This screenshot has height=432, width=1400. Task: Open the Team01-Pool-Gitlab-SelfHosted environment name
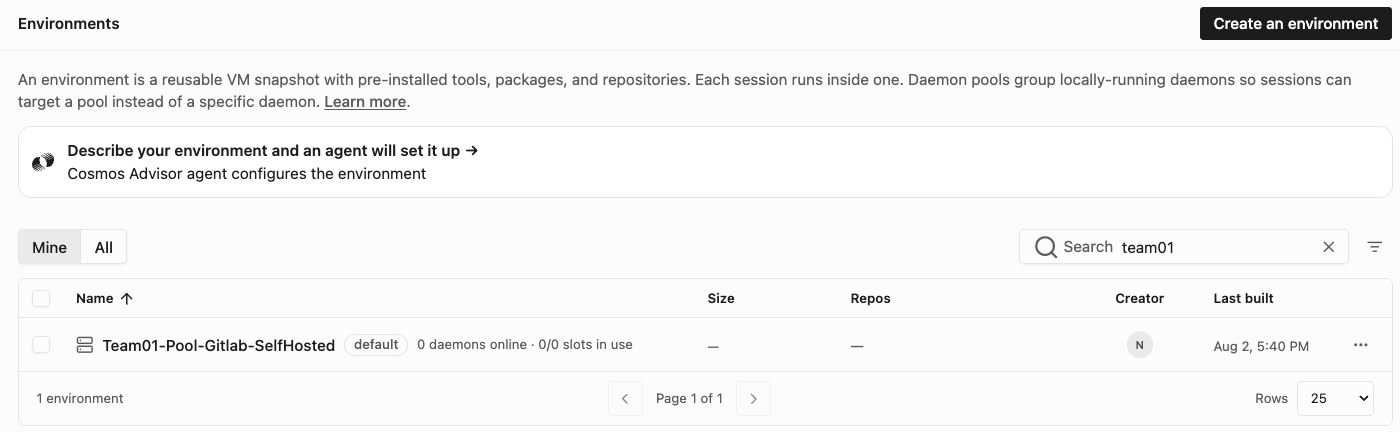point(219,345)
